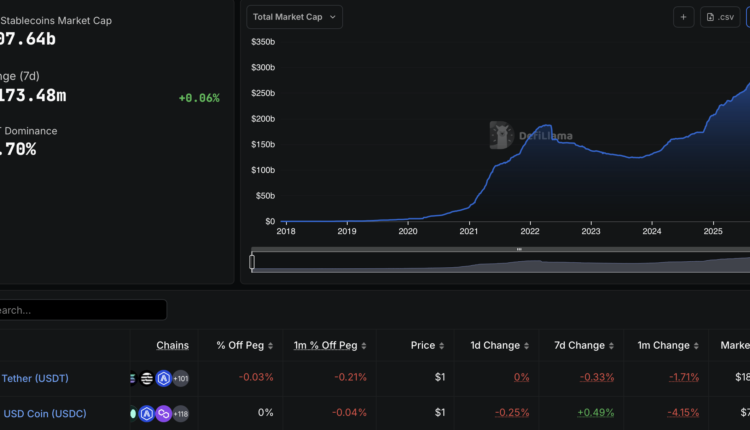This screenshot has width=750, height=430.
Task: Open the Tether (USDT) page
Action: tap(35, 378)
